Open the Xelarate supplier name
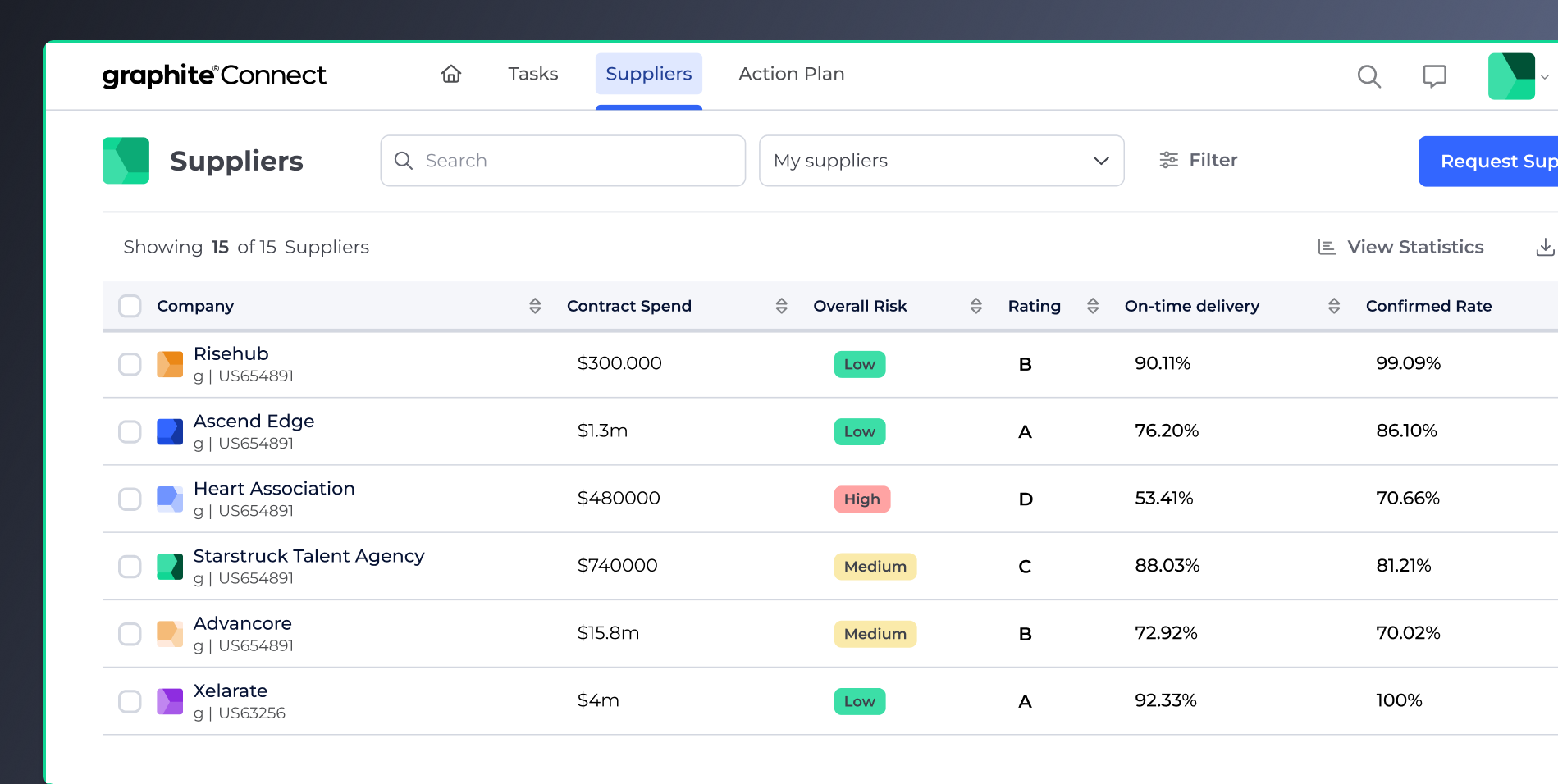The image size is (1558, 784). tap(231, 691)
